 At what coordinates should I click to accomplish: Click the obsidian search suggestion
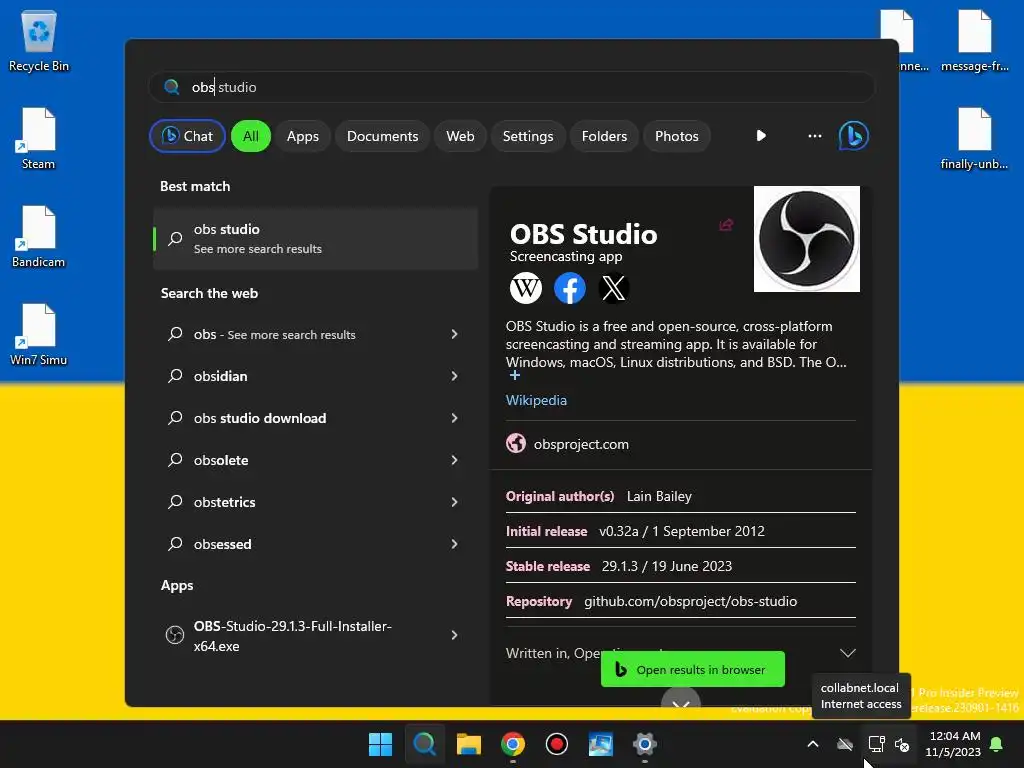pyautogui.click(x=221, y=376)
